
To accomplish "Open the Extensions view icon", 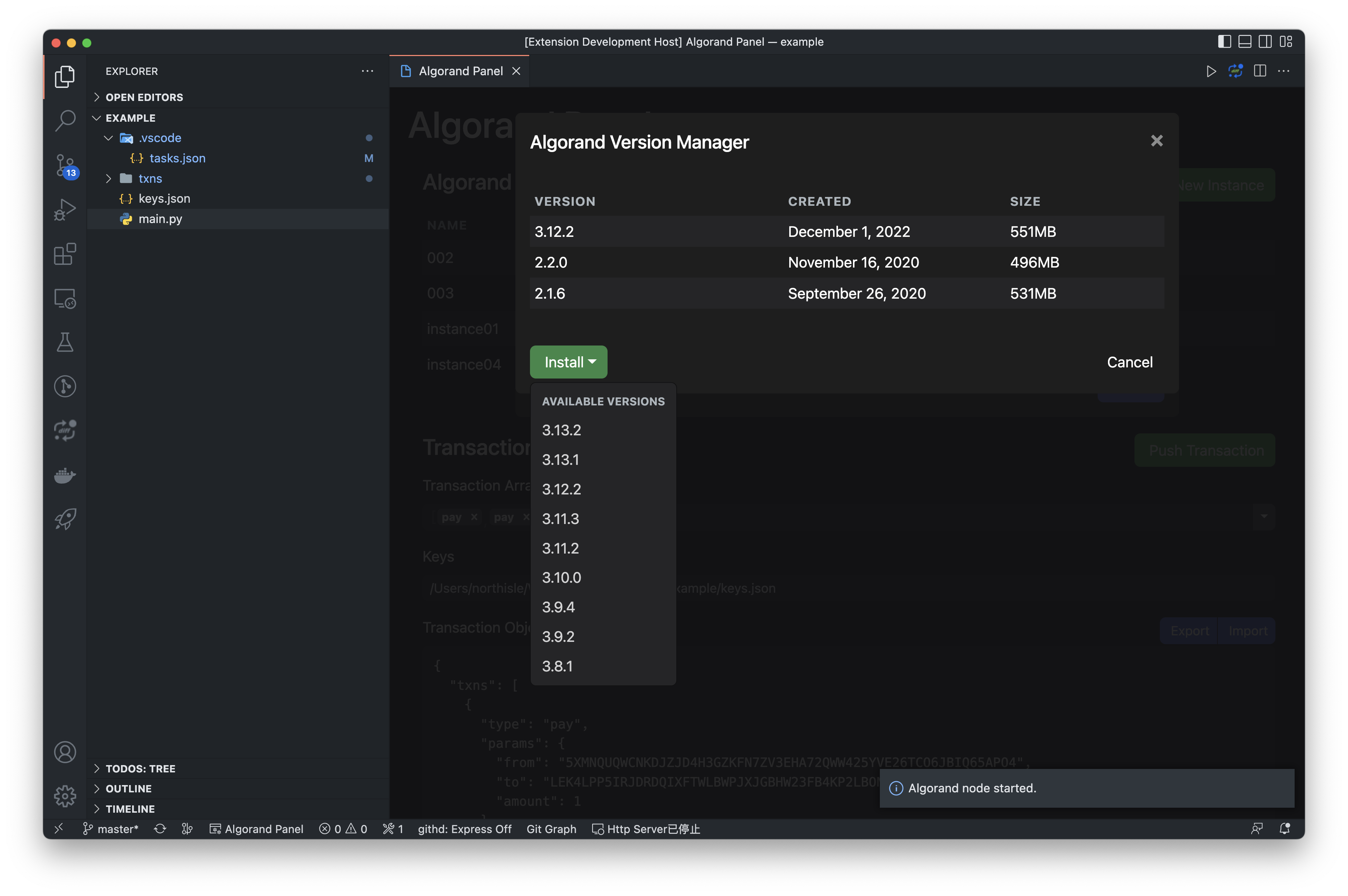I will pyautogui.click(x=65, y=254).
